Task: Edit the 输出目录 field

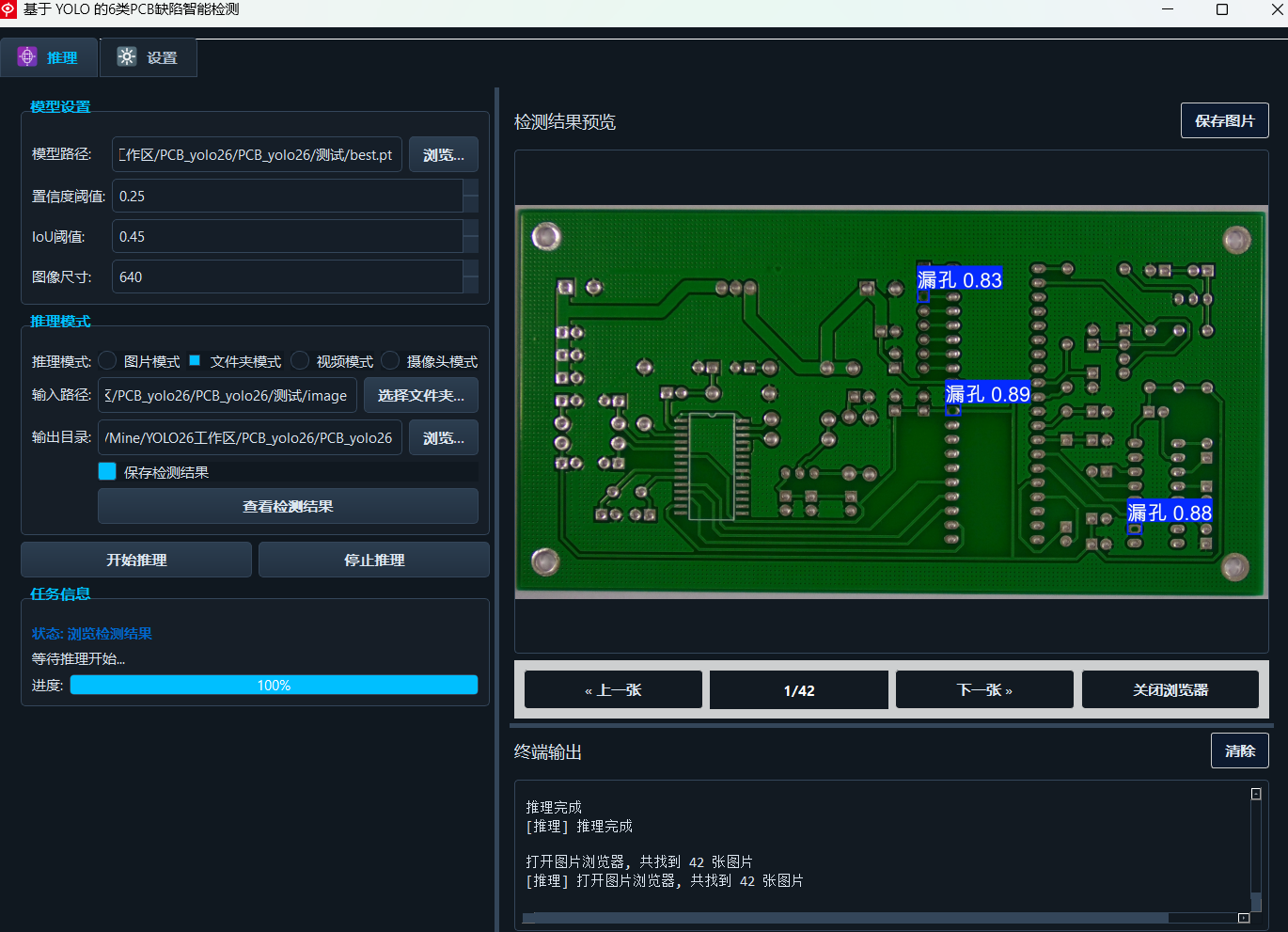Action: click(250, 437)
